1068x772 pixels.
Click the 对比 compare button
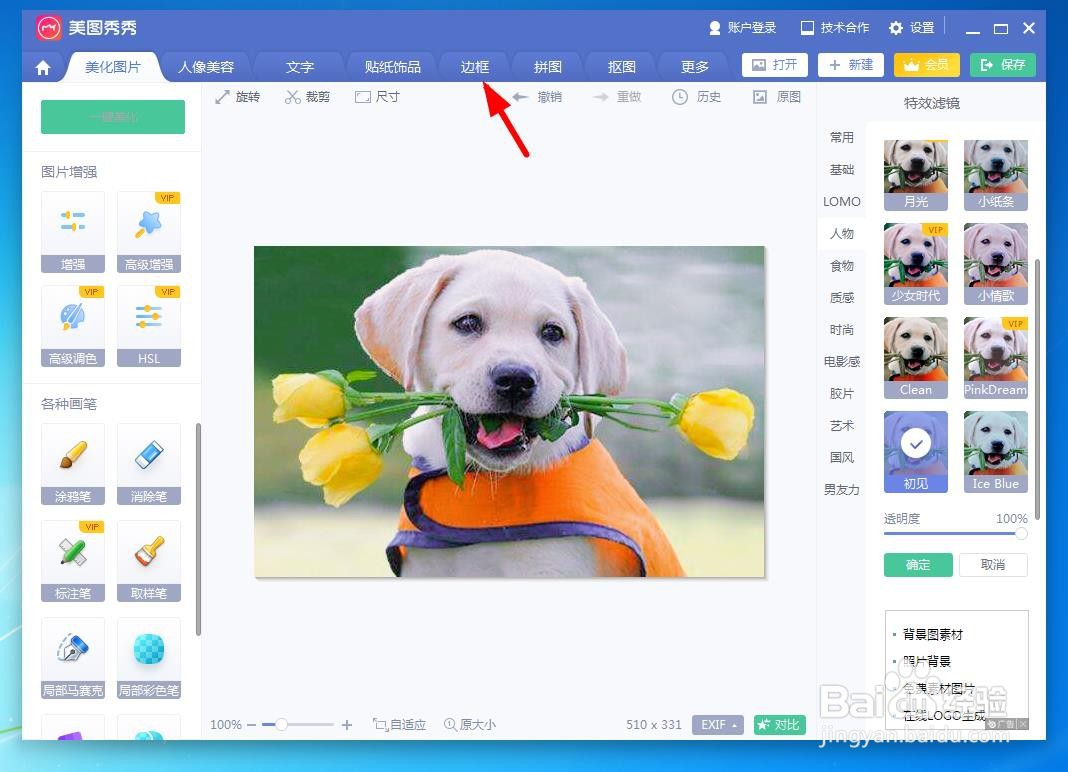pyautogui.click(x=780, y=725)
